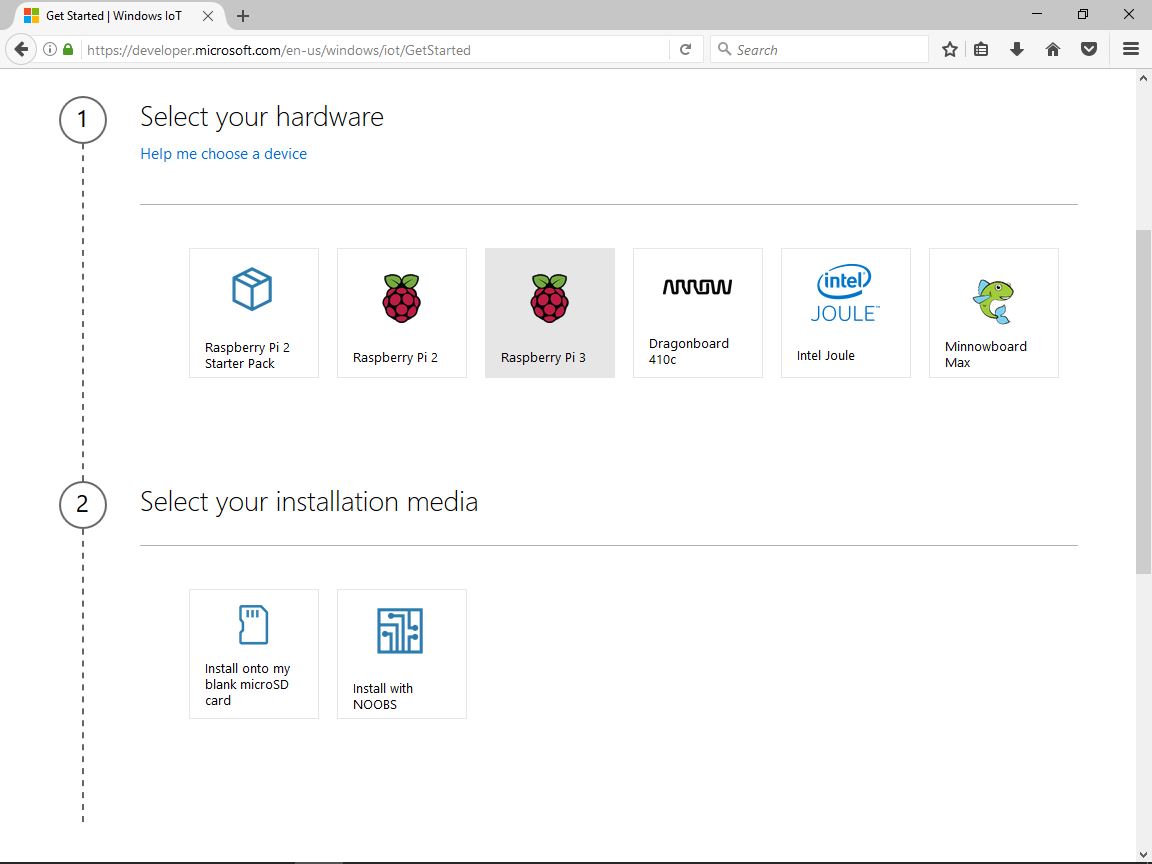
Task: Select the Minnowboard Max tile
Action: coord(994,313)
